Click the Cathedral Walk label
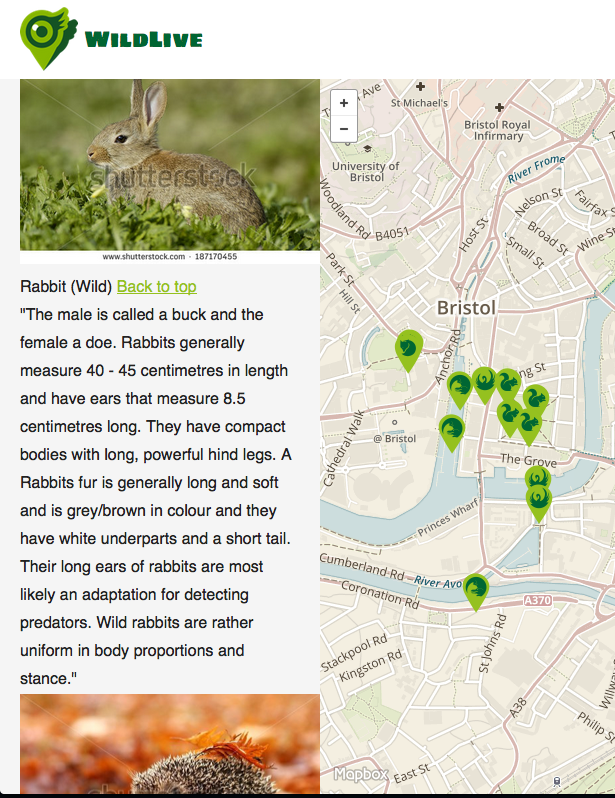The height and width of the screenshot is (798, 615). click(344, 448)
